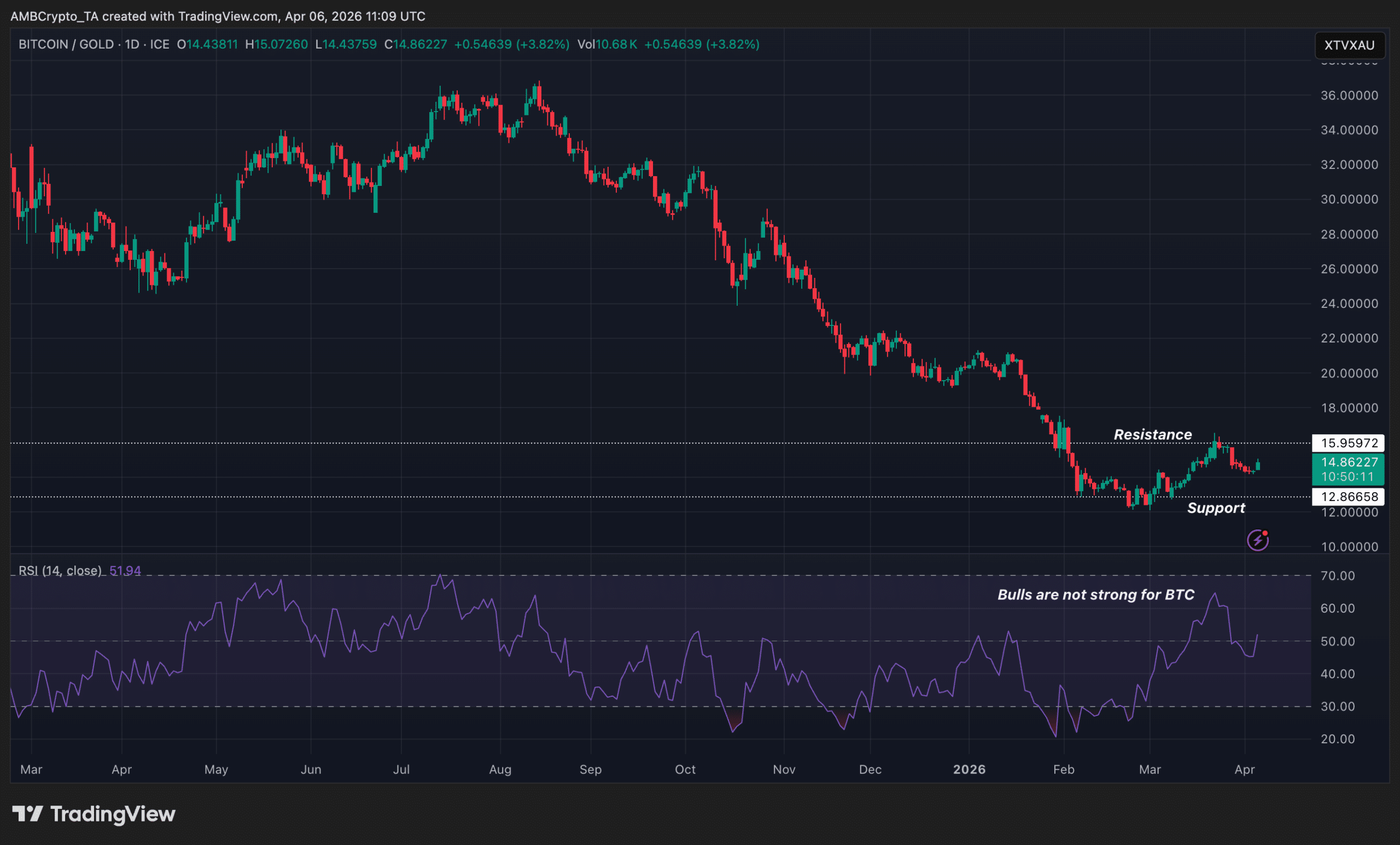Click the purple lightning bolt icon

(x=1257, y=540)
